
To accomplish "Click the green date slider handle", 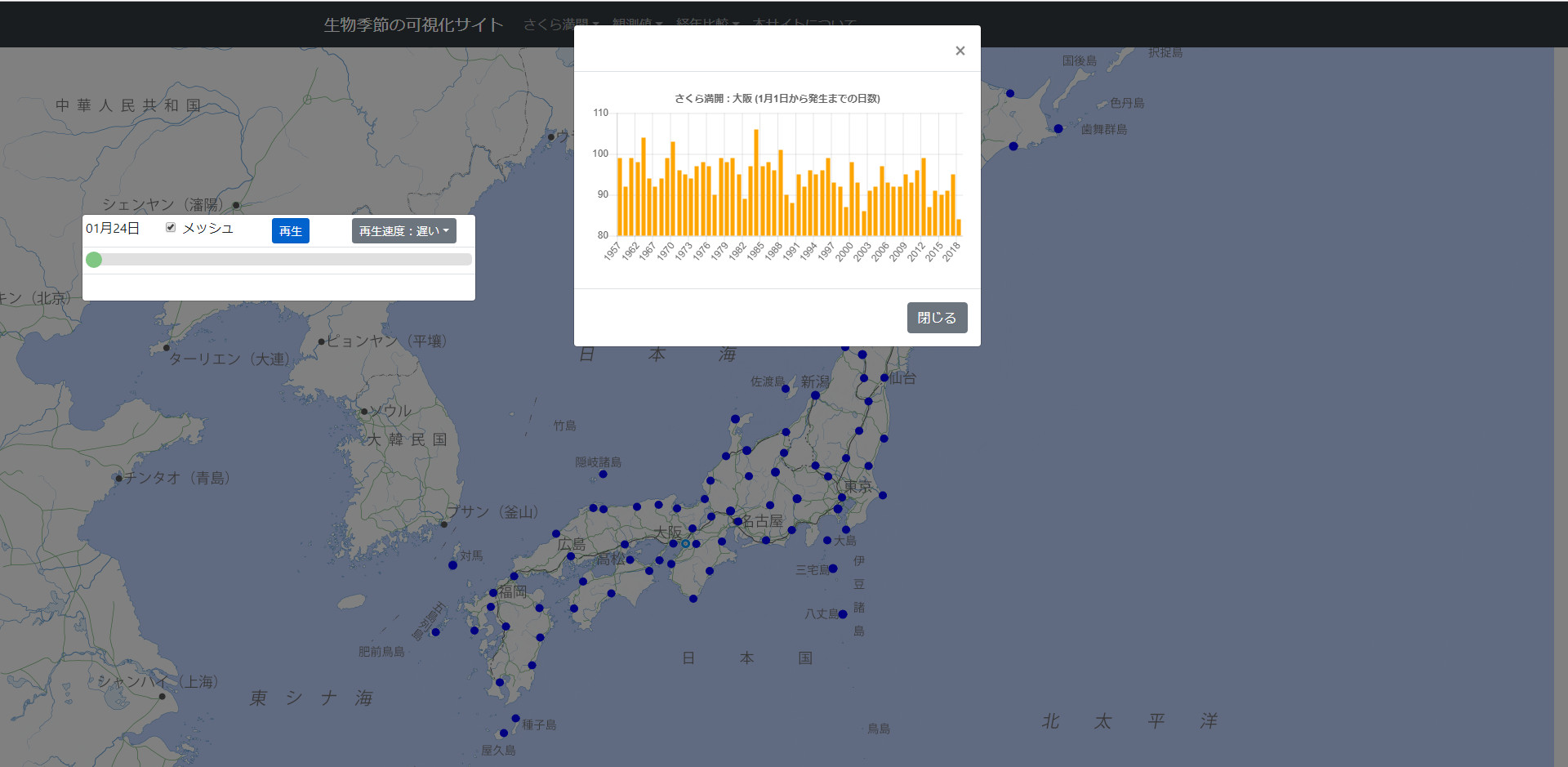I will [x=94, y=260].
